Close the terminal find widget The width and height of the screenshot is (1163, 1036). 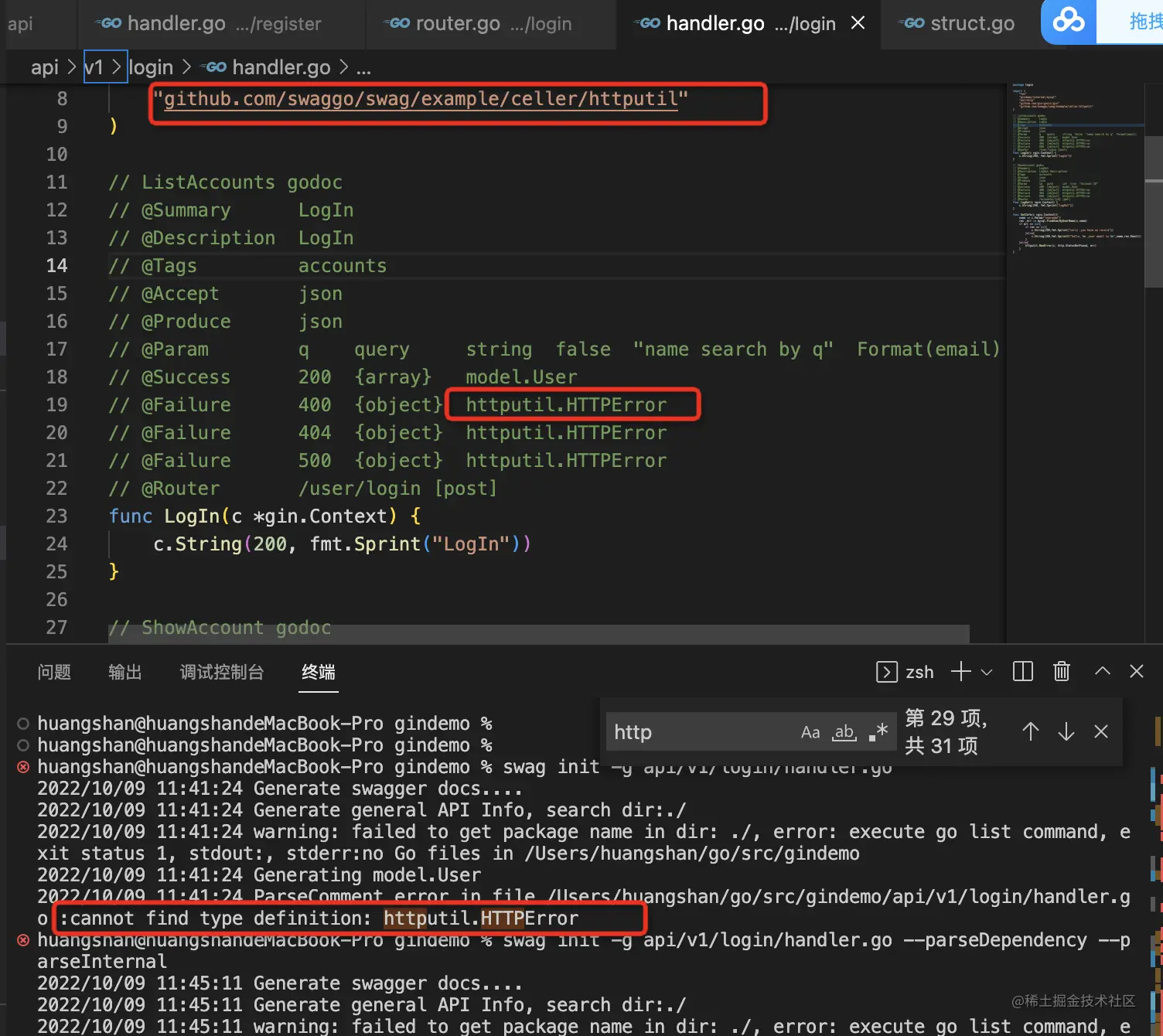(x=1101, y=731)
